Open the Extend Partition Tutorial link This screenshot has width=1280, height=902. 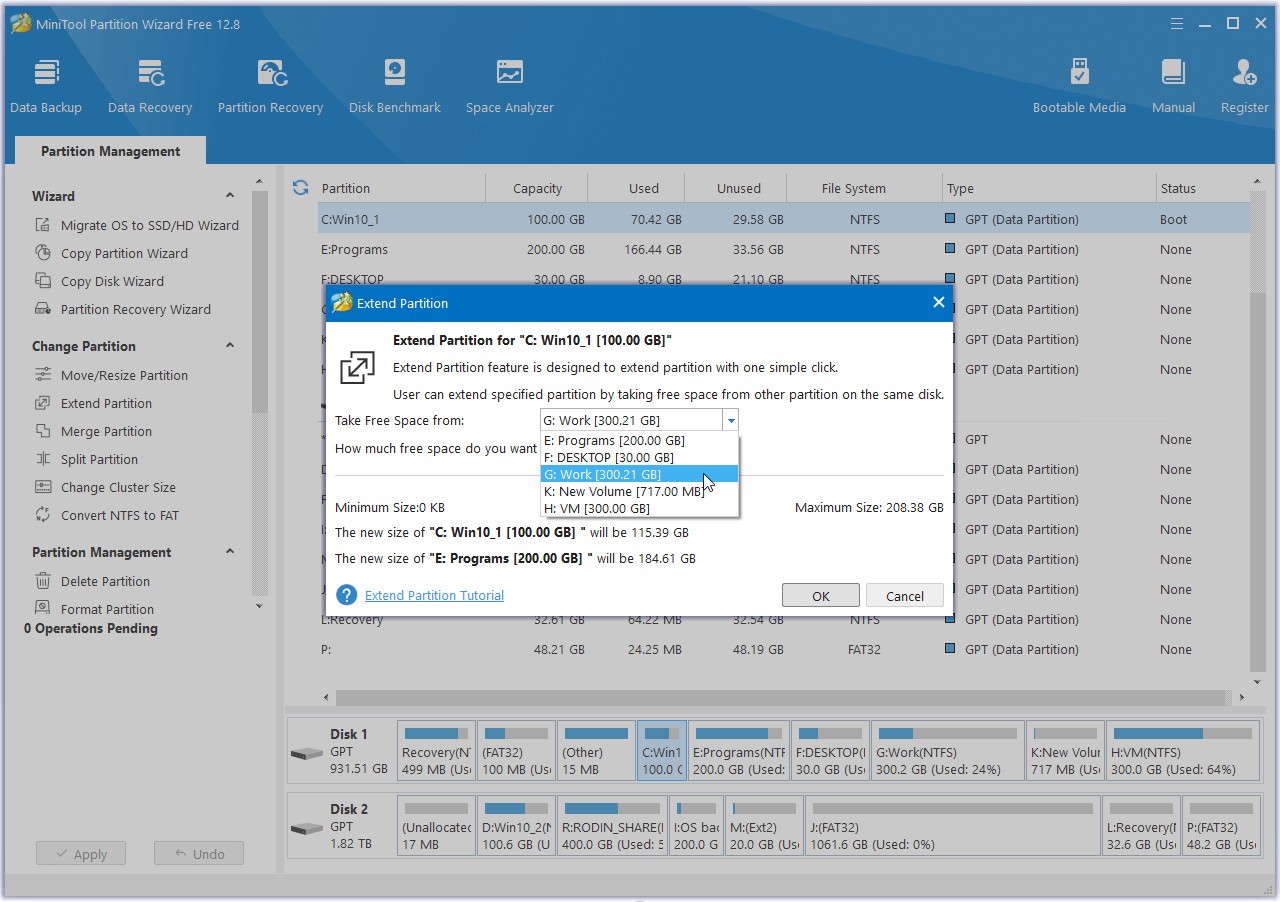(434, 595)
